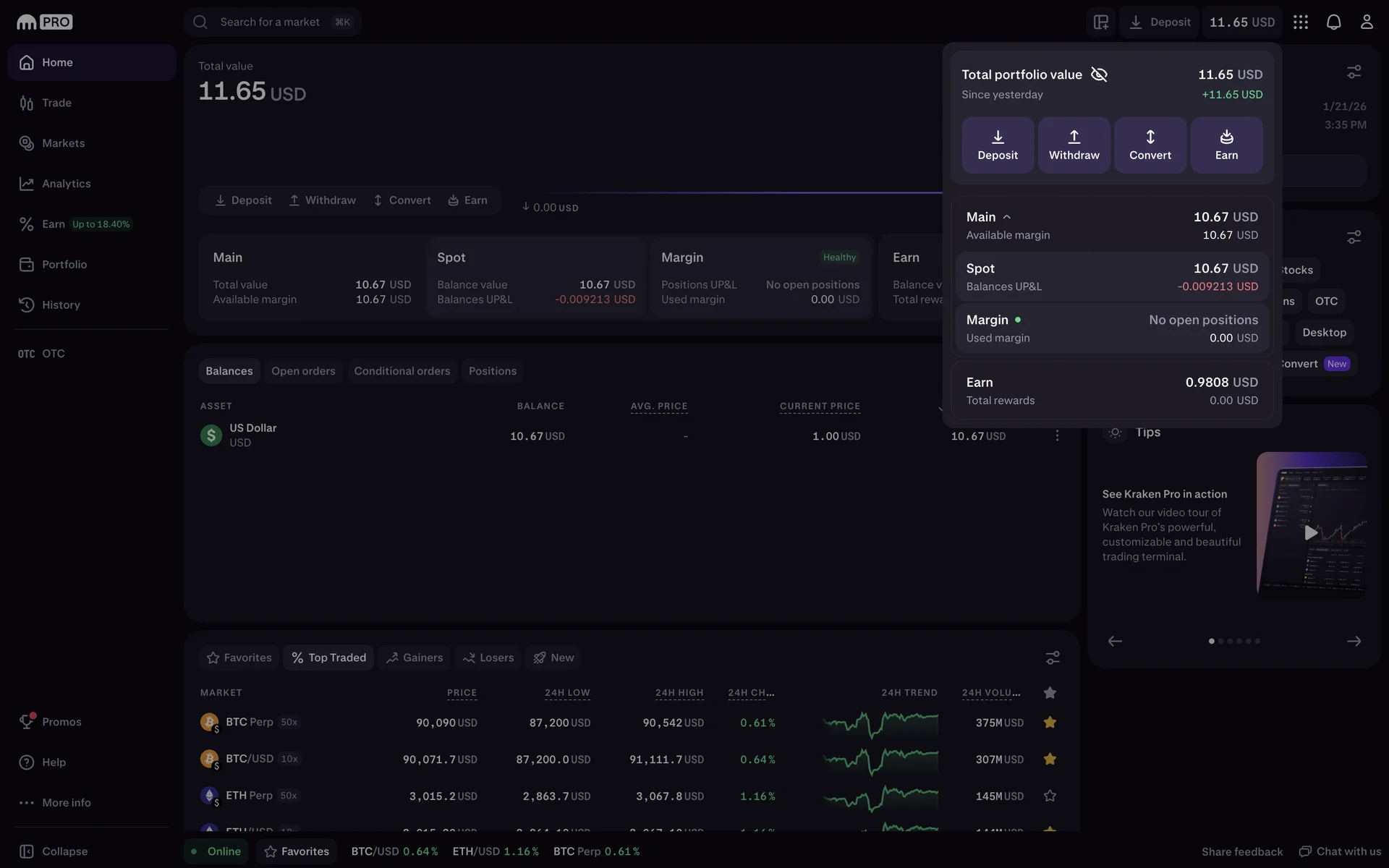Select first tips carousel dot
The image size is (1389, 868).
pos(1212,641)
